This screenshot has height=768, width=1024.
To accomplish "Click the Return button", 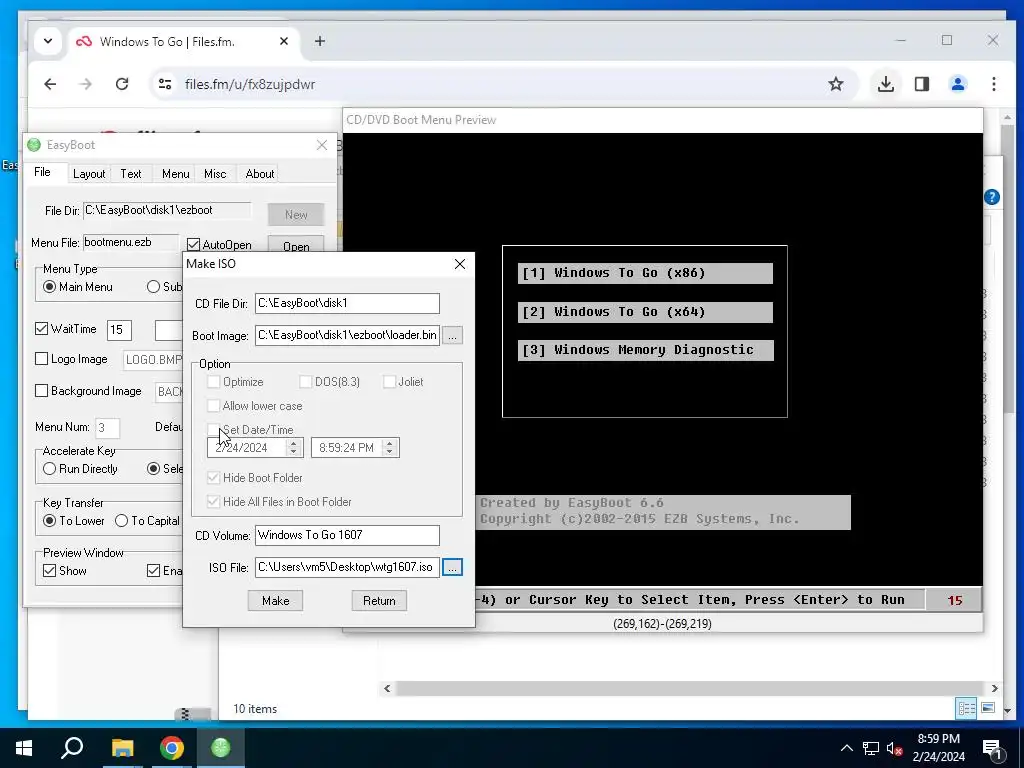I will 379,601.
